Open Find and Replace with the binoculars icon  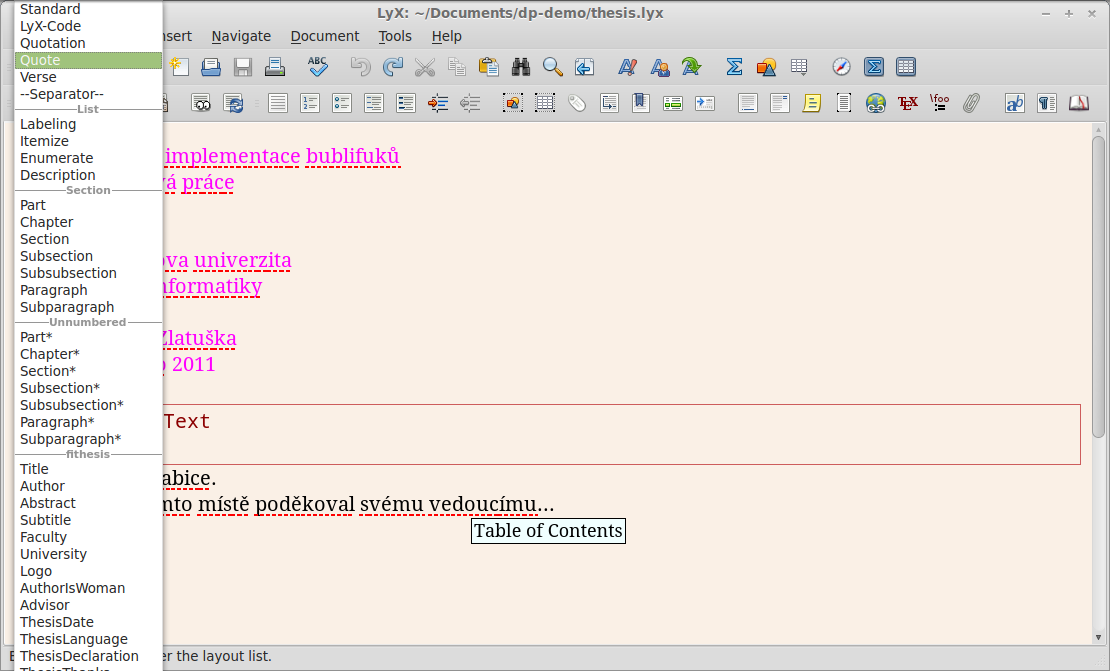pos(521,67)
